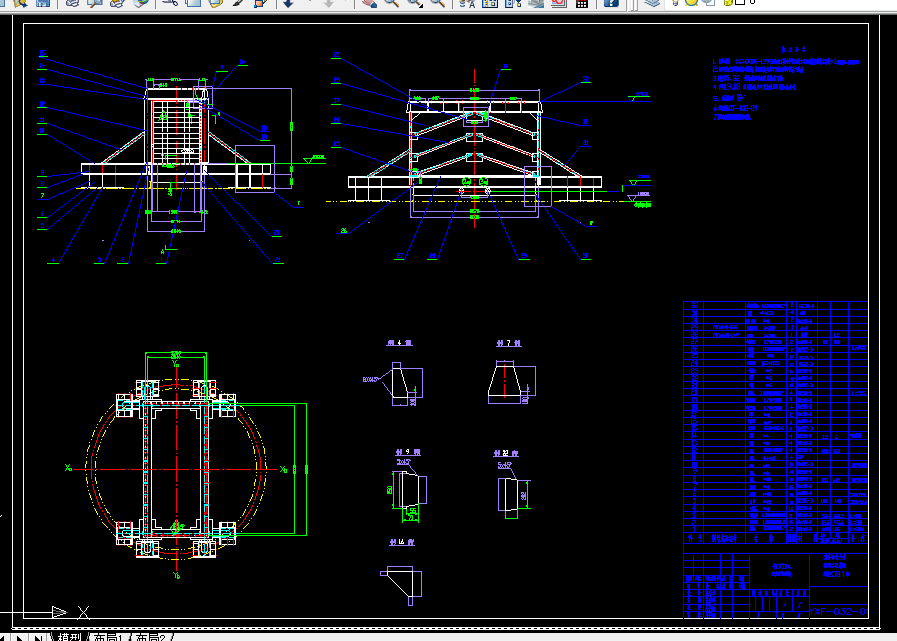Select the drawing number YXF-032-0 text
The image size is (897, 641).
click(x=839, y=611)
